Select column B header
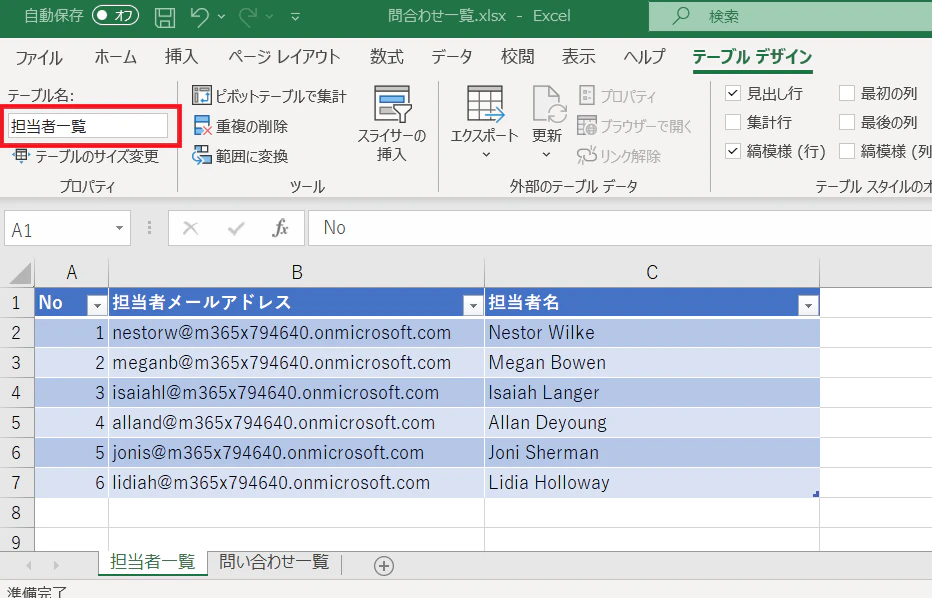This screenshot has height=598, width=932. [297, 273]
